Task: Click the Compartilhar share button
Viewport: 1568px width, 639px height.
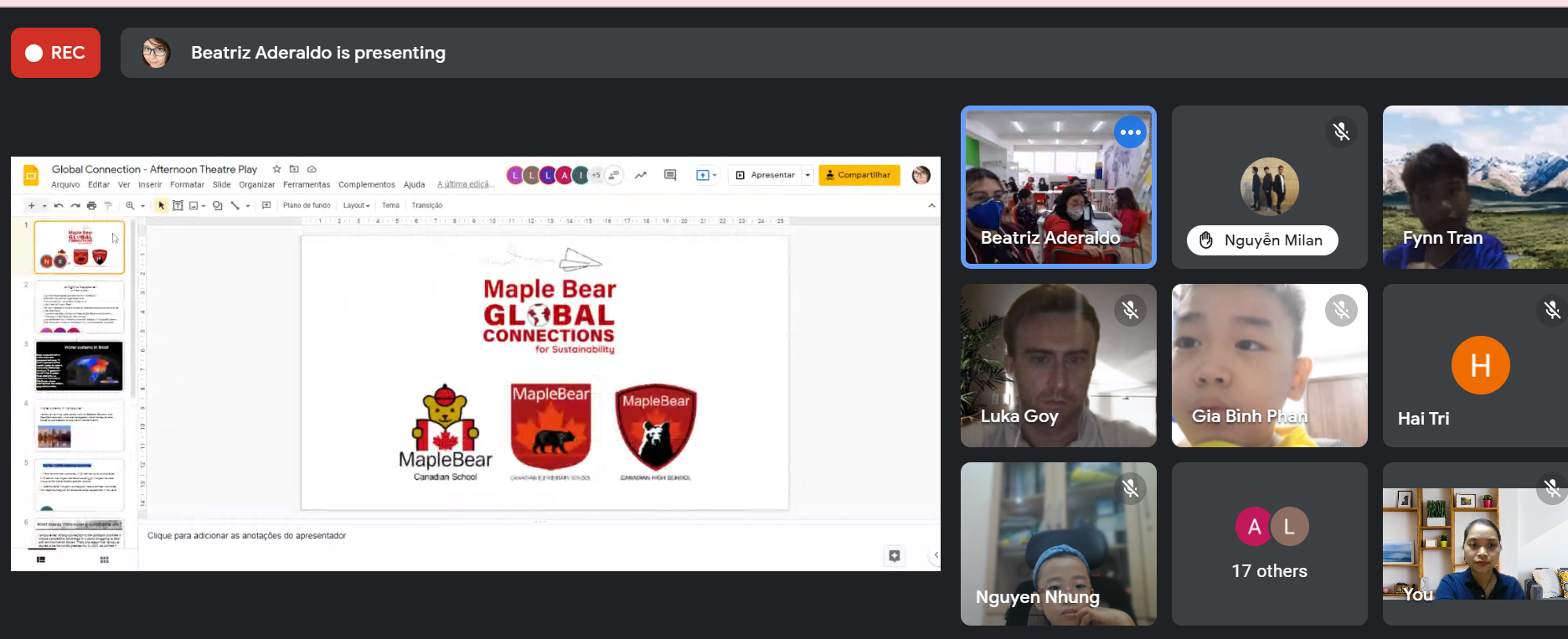Action: pyautogui.click(x=859, y=175)
